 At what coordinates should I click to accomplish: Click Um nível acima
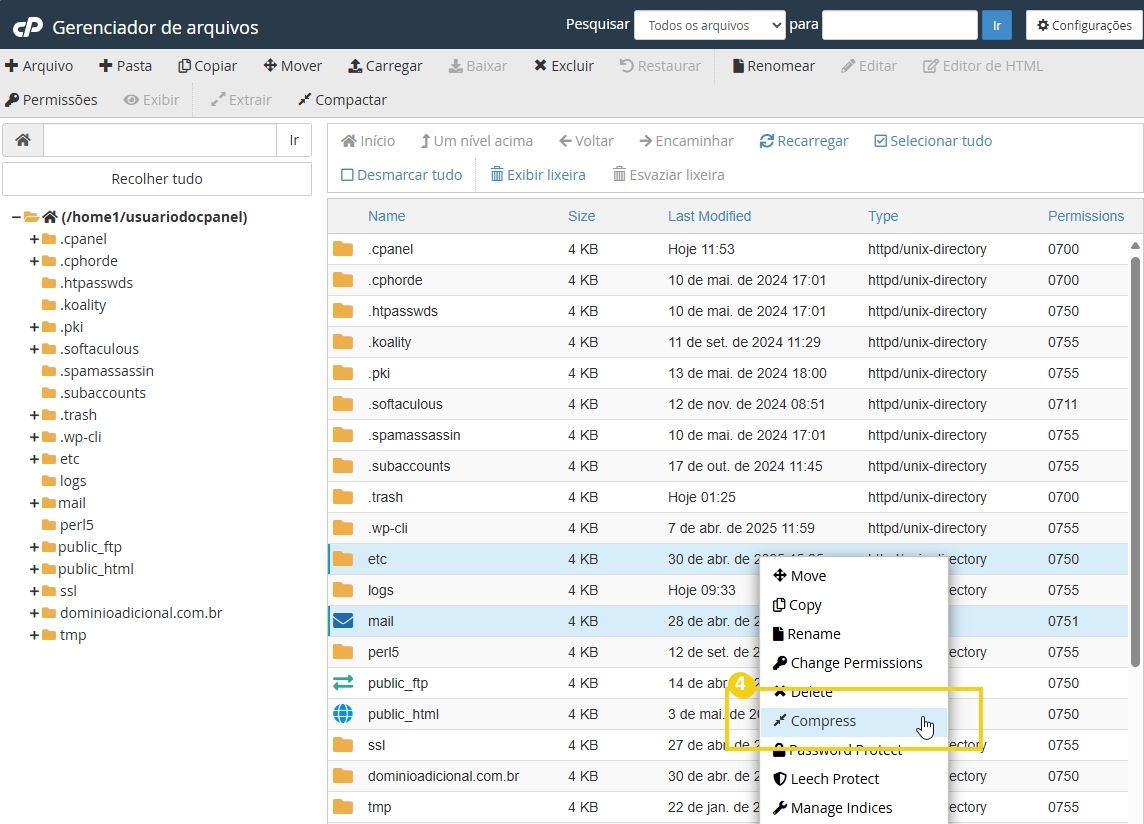(476, 141)
